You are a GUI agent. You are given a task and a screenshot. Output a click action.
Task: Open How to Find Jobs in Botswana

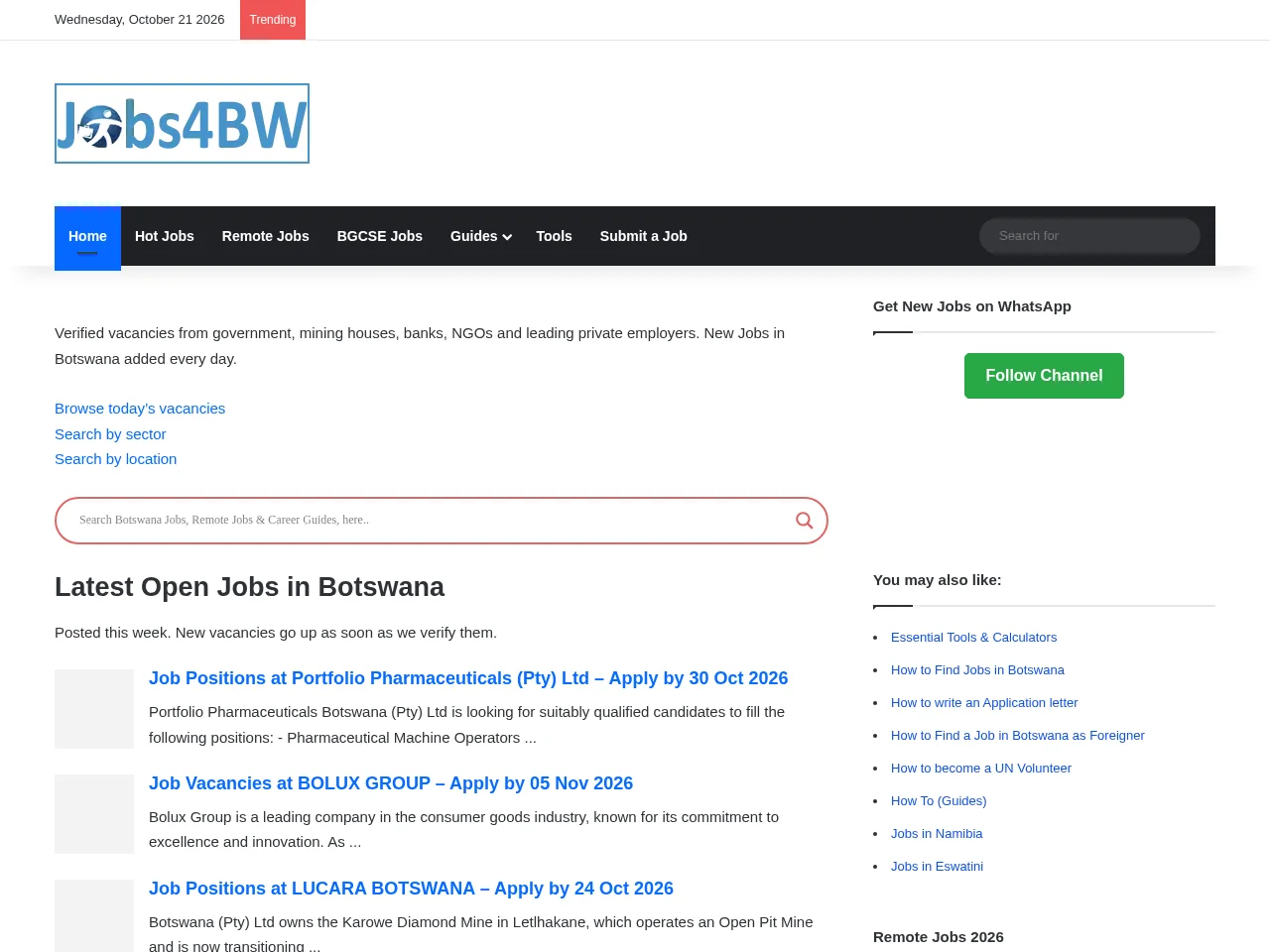point(977,670)
